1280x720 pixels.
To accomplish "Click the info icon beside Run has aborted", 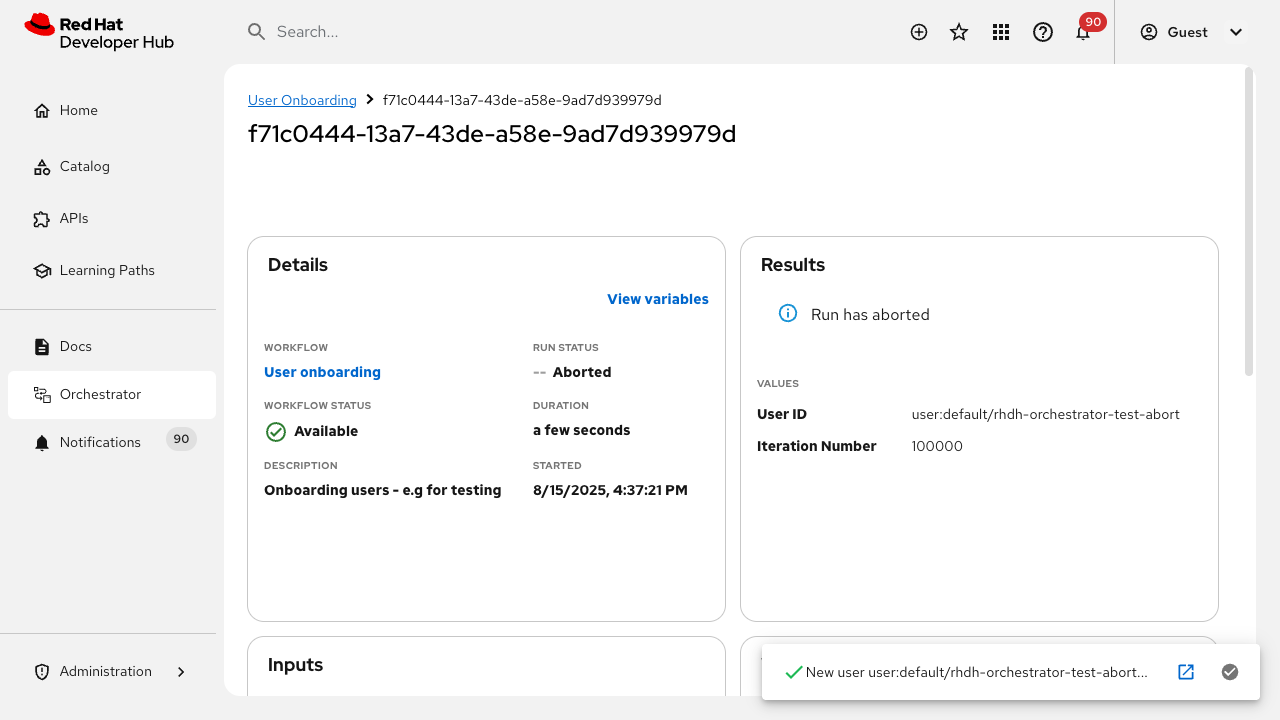I will point(788,314).
